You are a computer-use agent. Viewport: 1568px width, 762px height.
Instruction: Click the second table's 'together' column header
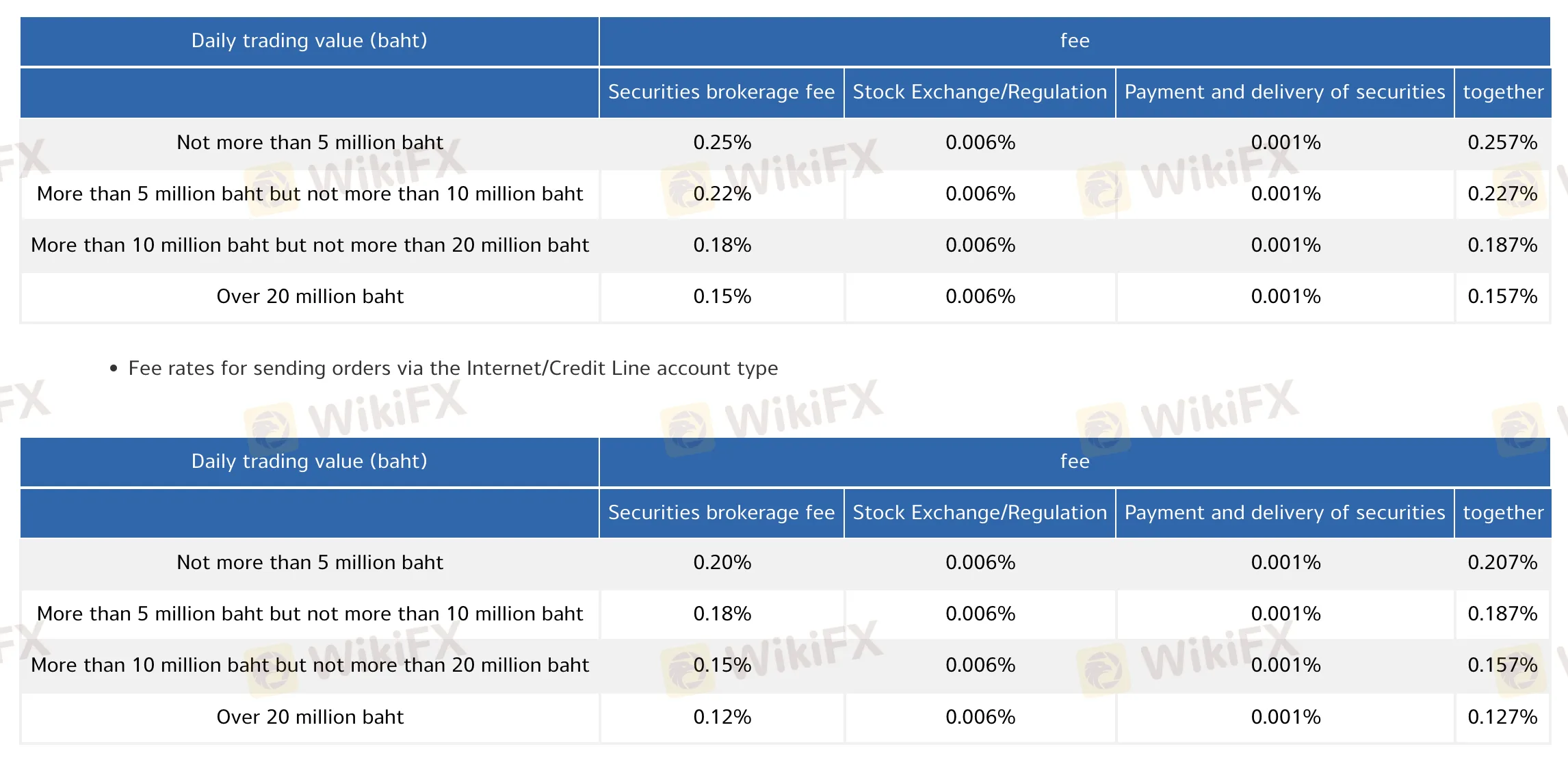pos(1503,513)
